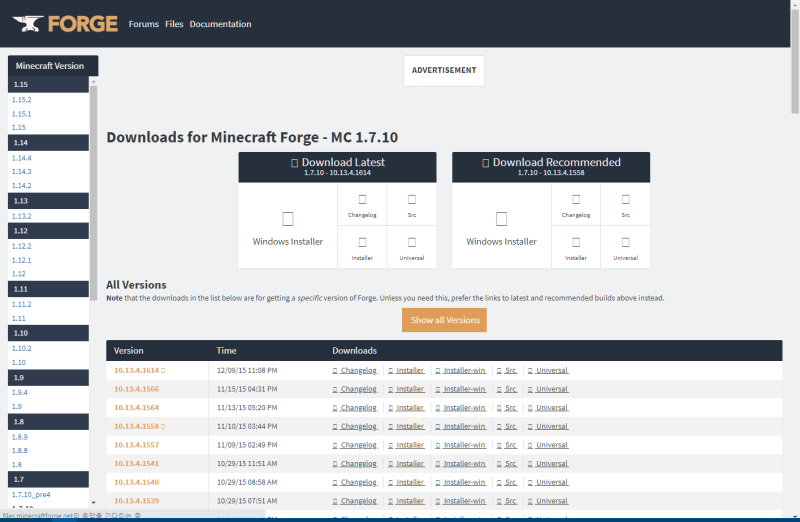The height and width of the screenshot is (522, 800).
Task: Select Minecraft version 1.11.2
Action: point(21,305)
